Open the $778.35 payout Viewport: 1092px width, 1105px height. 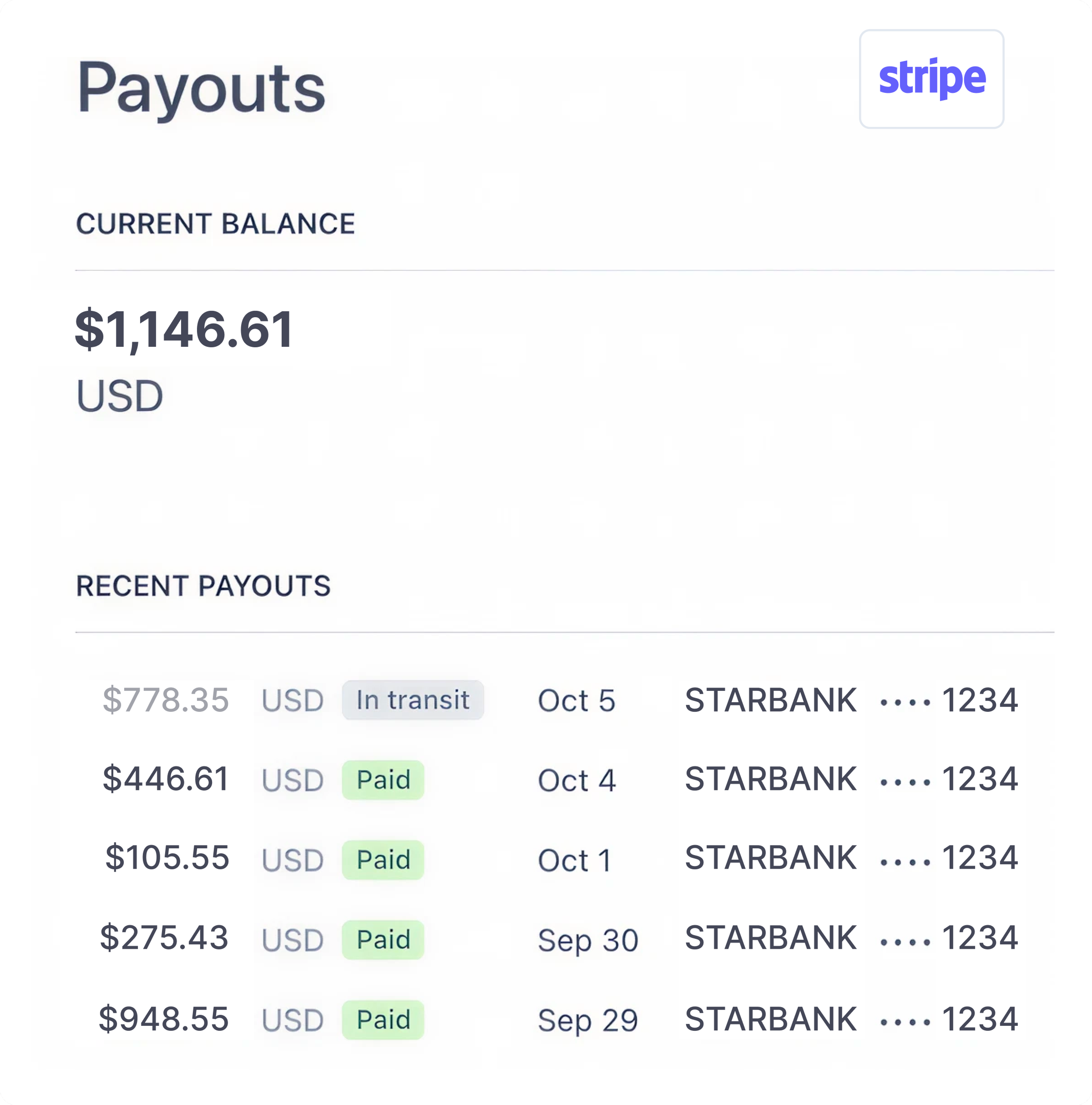point(166,699)
